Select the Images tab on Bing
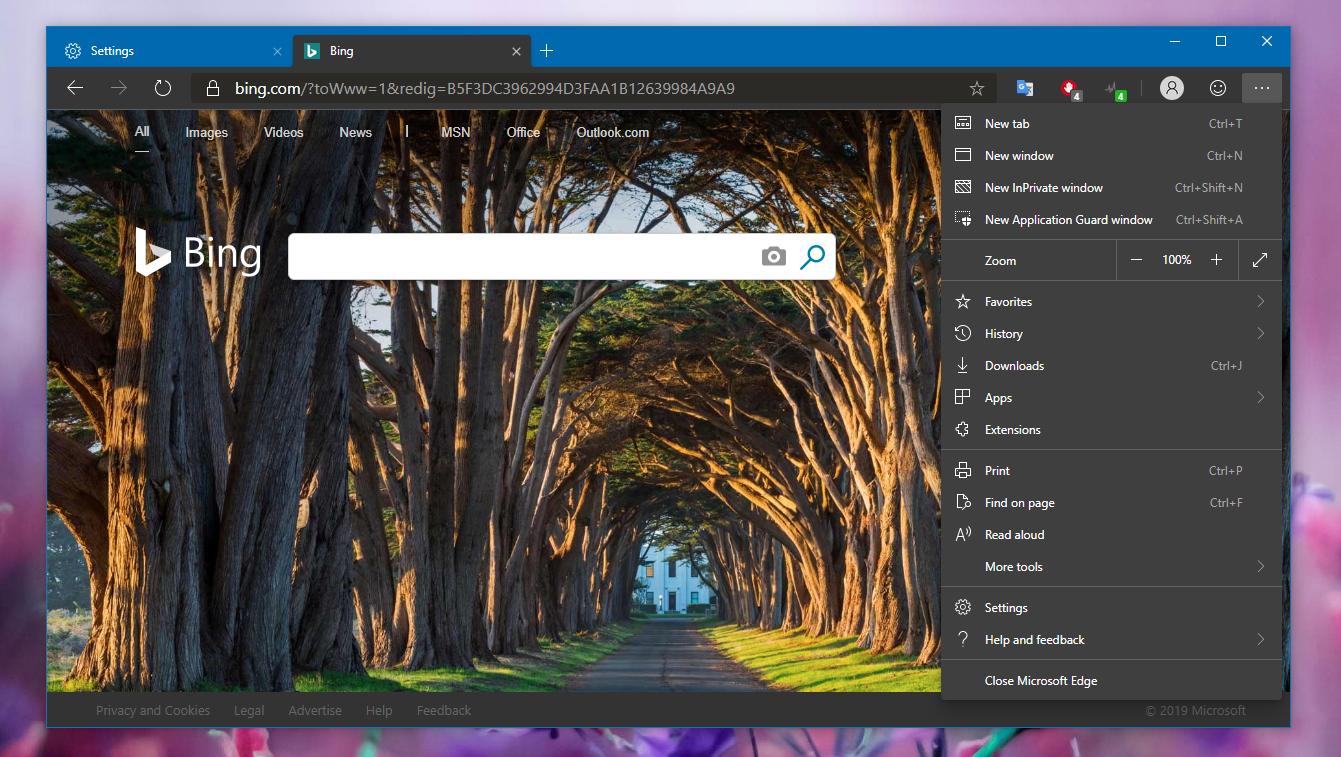Screen dimensions: 1341x757 click(x=205, y=132)
